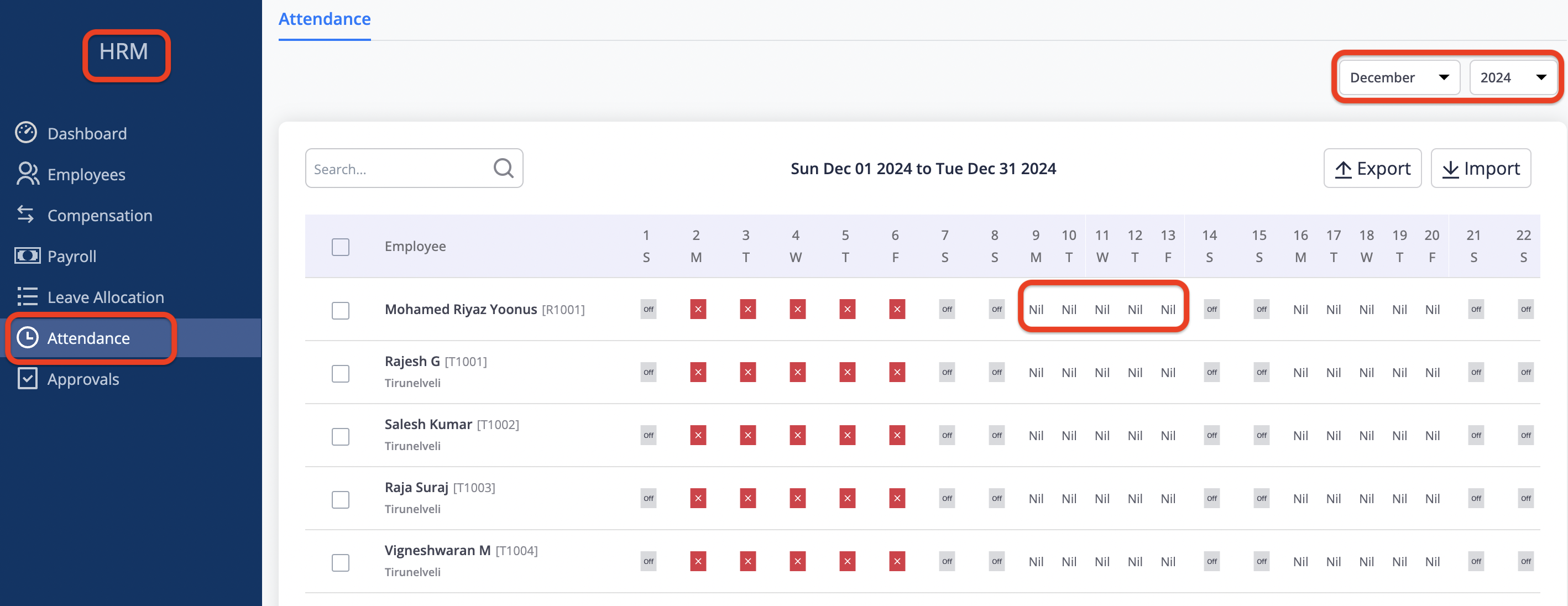Click red absent mark for Rajesh G on day 2
Screen dimensions: 1568x606
pos(698,372)
